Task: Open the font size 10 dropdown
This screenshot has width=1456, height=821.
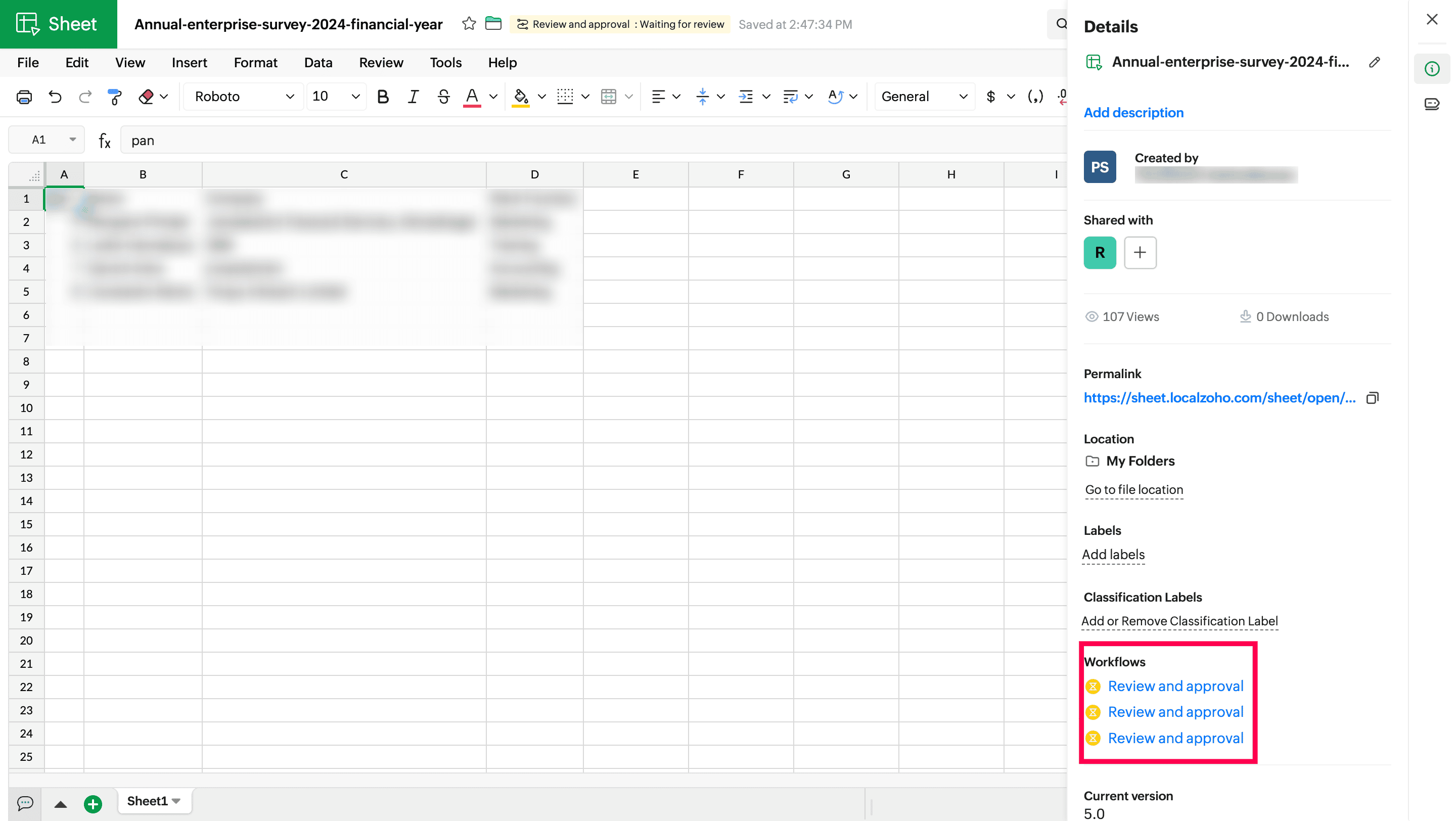Action: (336, 97)
